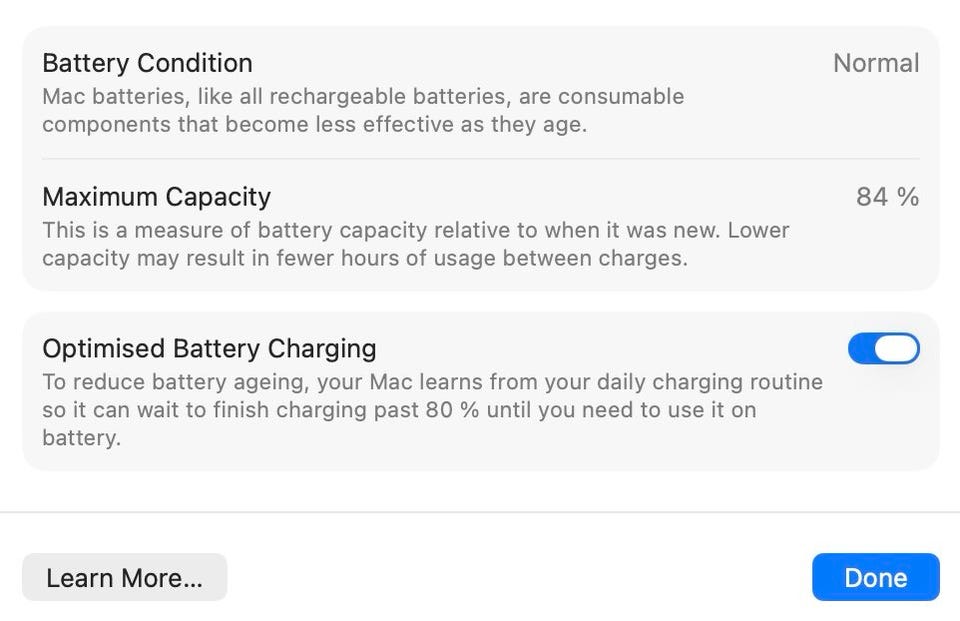The image size is (960, 621).
Task: Open the Learn More... link button
Action: point(124,578)
